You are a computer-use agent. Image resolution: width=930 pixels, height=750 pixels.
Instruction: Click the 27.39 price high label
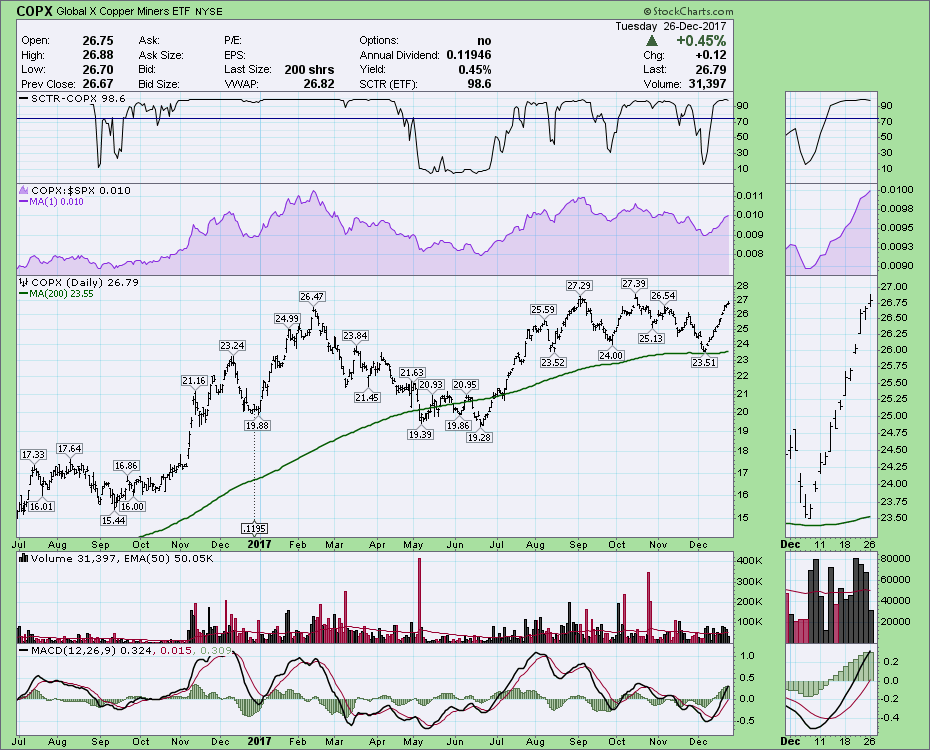[634, 284]
